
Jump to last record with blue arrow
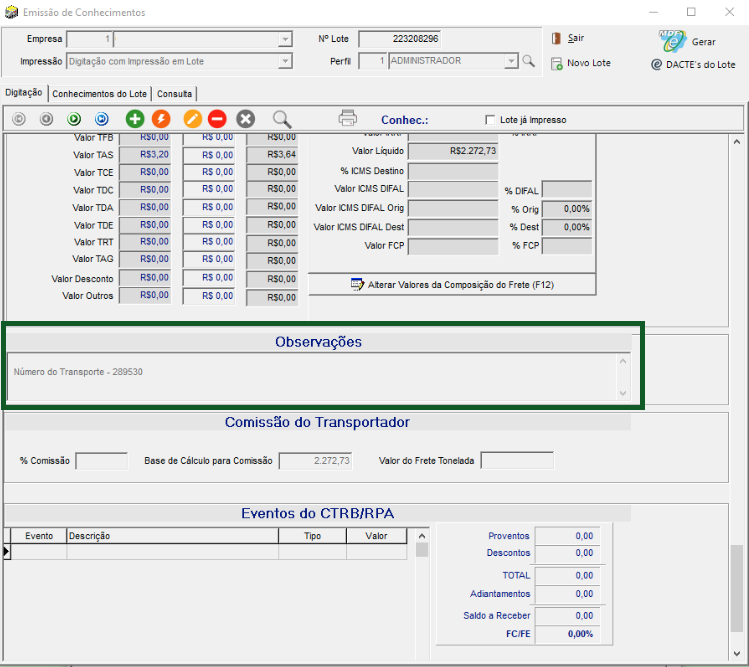click(101, 119)
